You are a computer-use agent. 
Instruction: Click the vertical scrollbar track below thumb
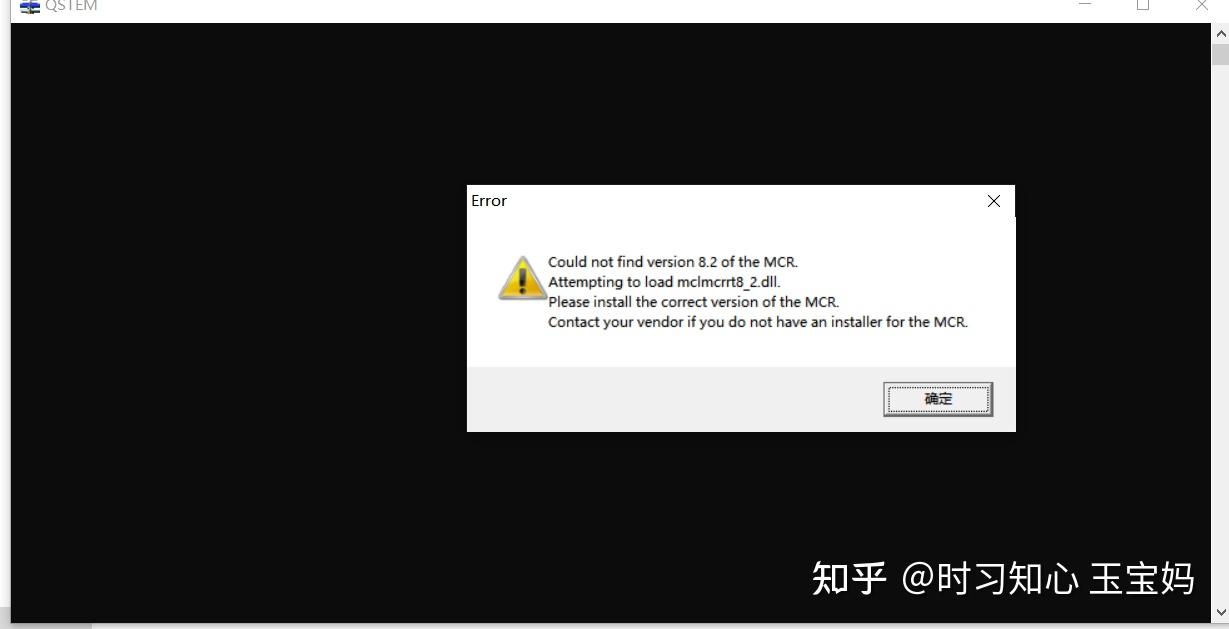click(x=1220, y=333)
